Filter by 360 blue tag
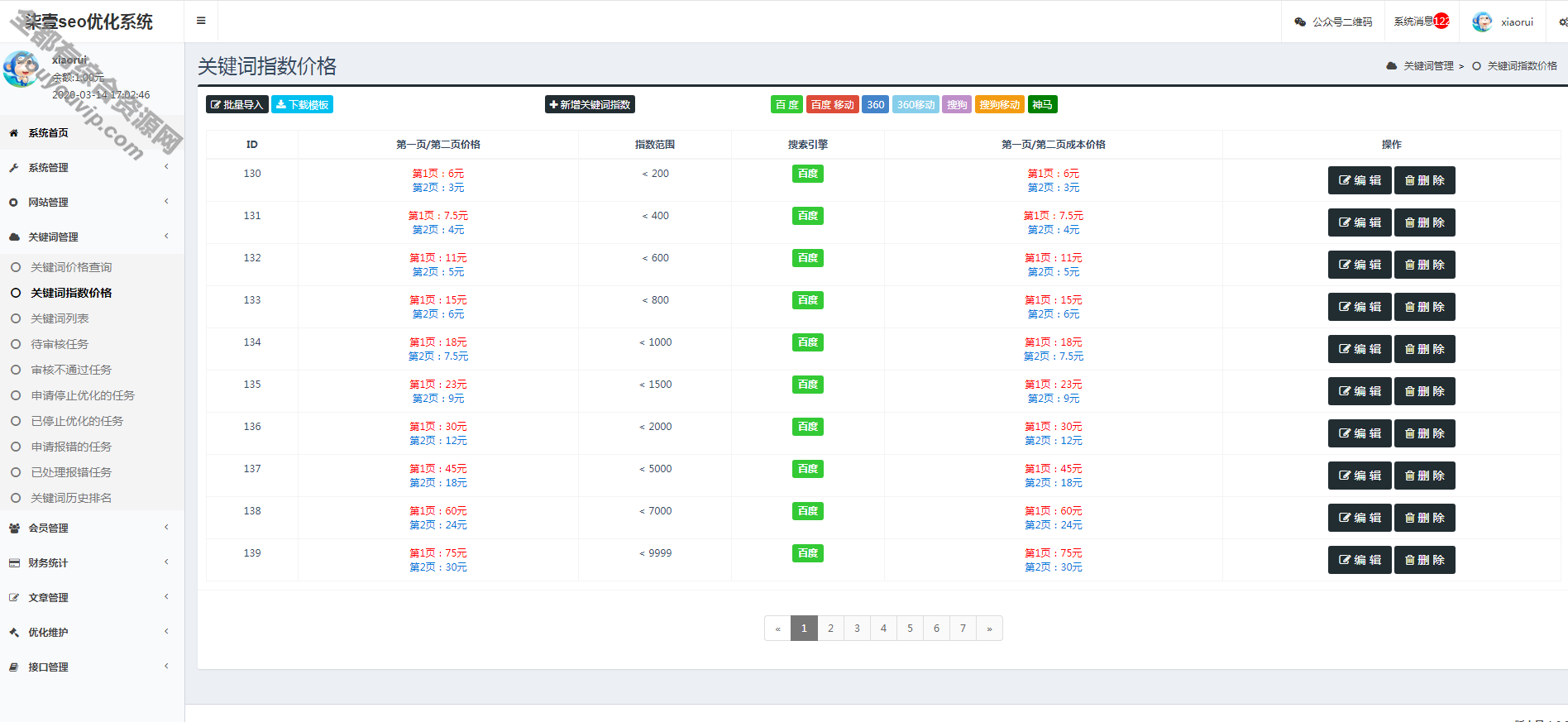This screenshot has width=1568, height=722. [875, 105]
